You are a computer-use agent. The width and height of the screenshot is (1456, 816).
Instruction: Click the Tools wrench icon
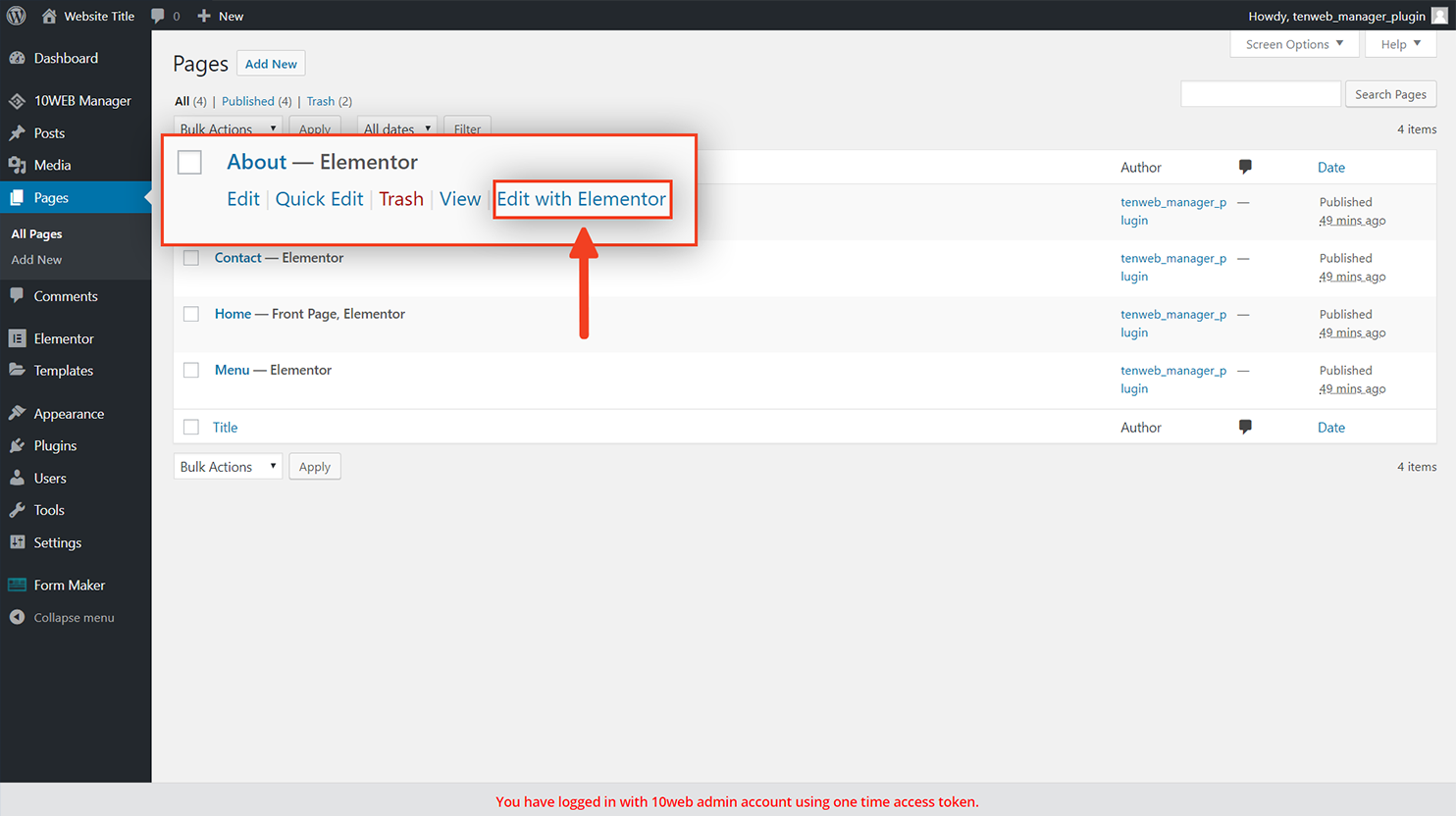[17, 510]
